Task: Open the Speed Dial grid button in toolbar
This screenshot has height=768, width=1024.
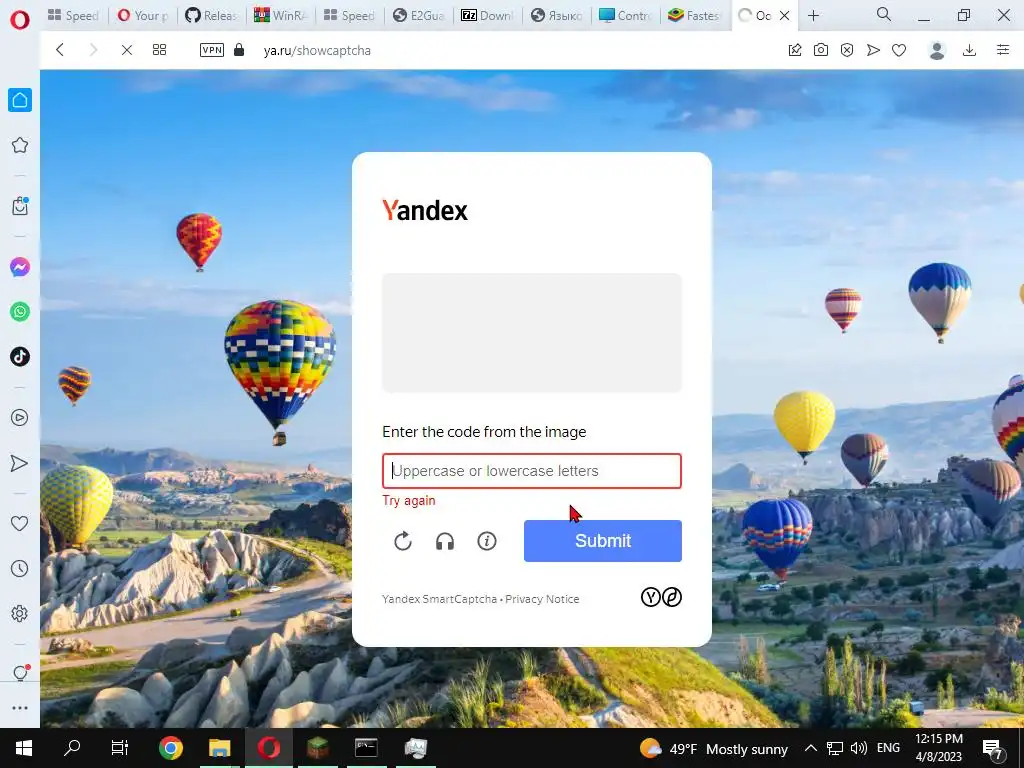Action: click(x=159, y=50)
